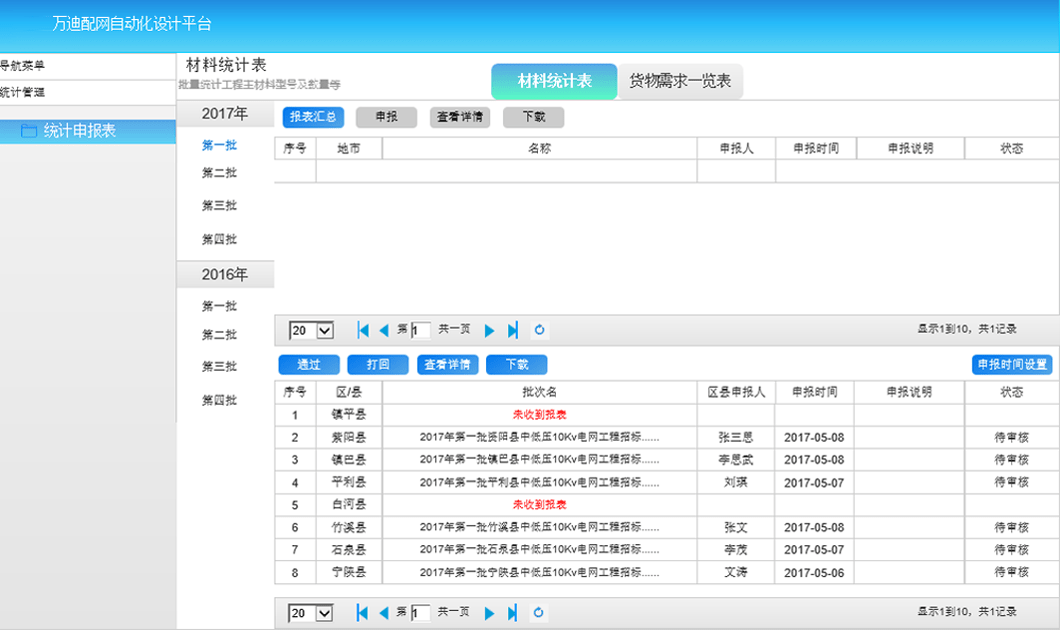Select 第四批 under 2016年
The height and width of the screenshot is (630, 1060).
(x=219, y=400)
